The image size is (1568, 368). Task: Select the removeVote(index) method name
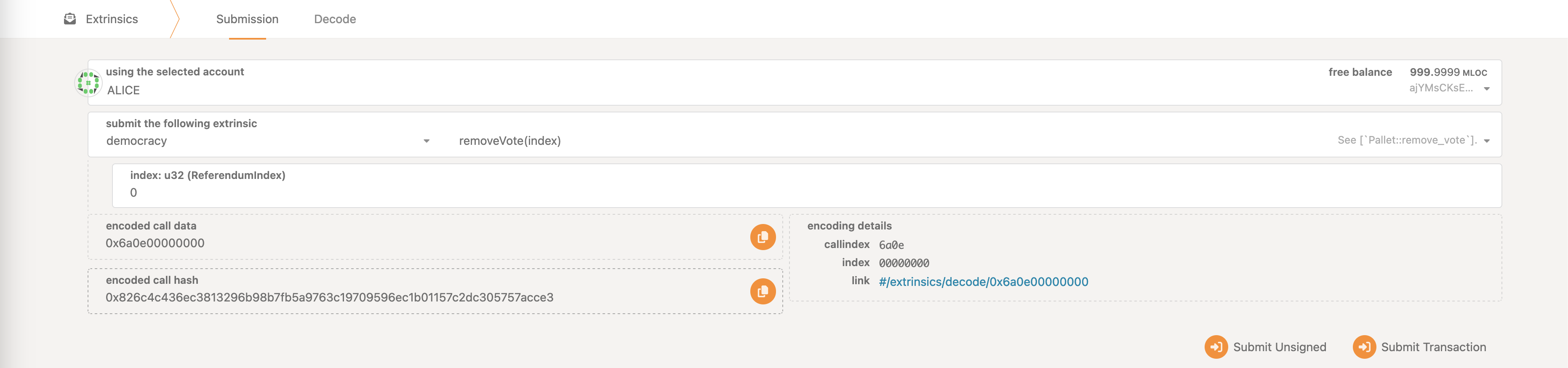tap(509, 141)
